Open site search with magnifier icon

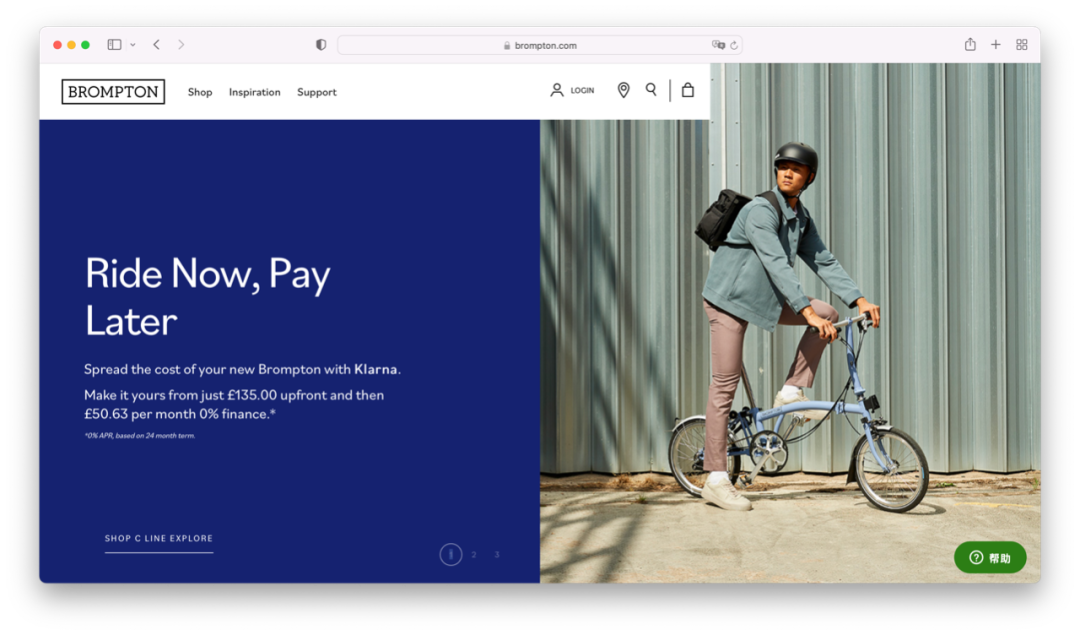click(651, 90)
